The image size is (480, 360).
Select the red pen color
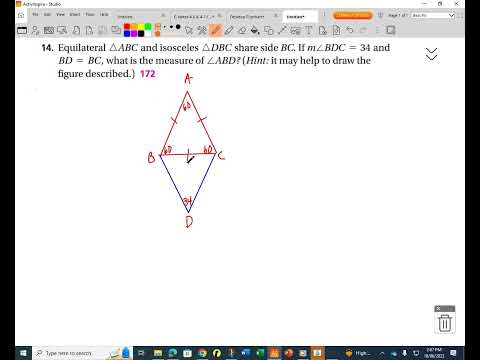click(x=127, y=27)
